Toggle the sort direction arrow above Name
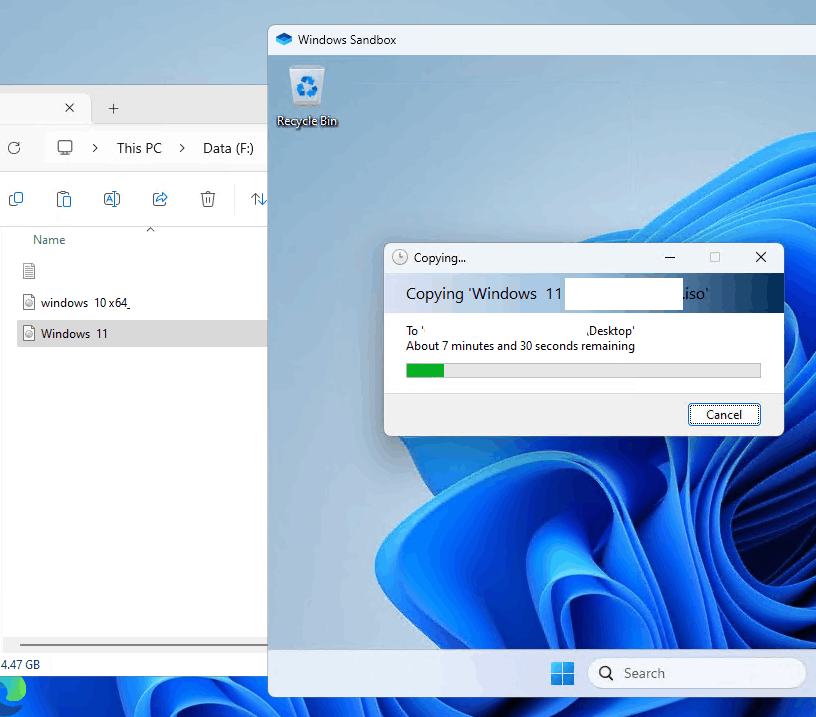 coord(151,229)
